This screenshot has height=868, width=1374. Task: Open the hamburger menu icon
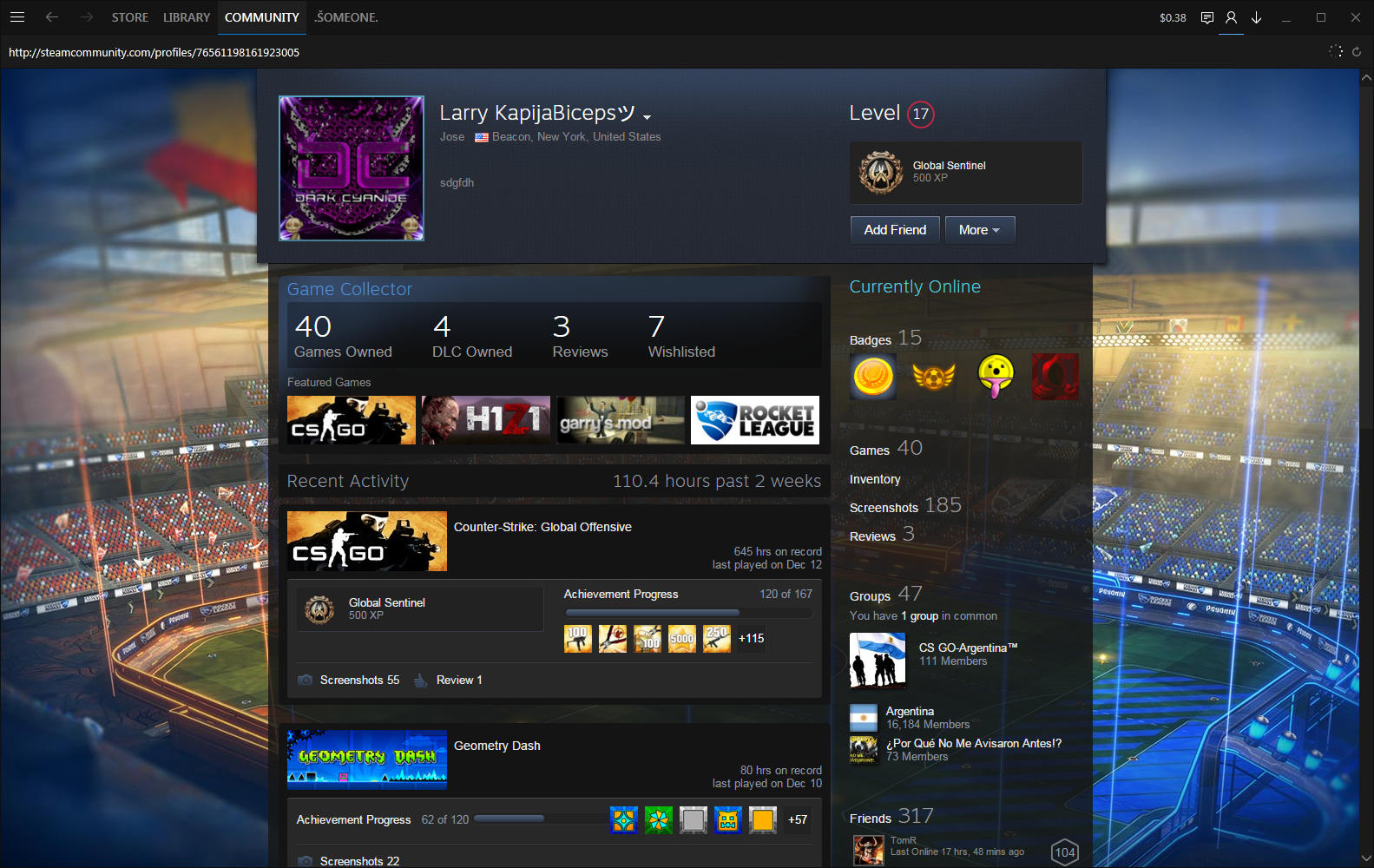click(17, 17)
